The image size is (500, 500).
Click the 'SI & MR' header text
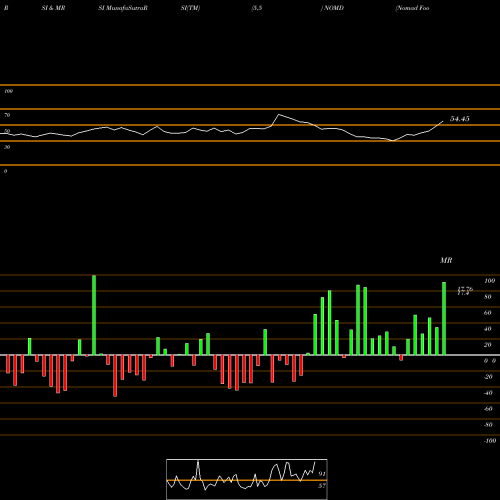click(x=53, y=8)
